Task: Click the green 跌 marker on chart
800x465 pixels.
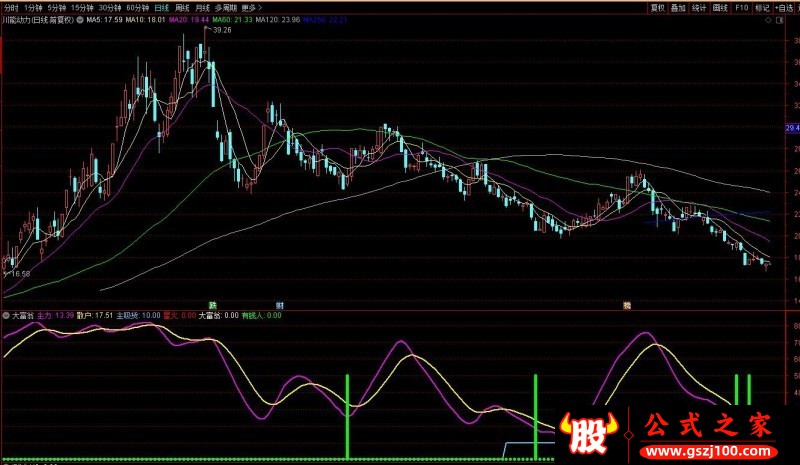Action: [x=212, y=303]
